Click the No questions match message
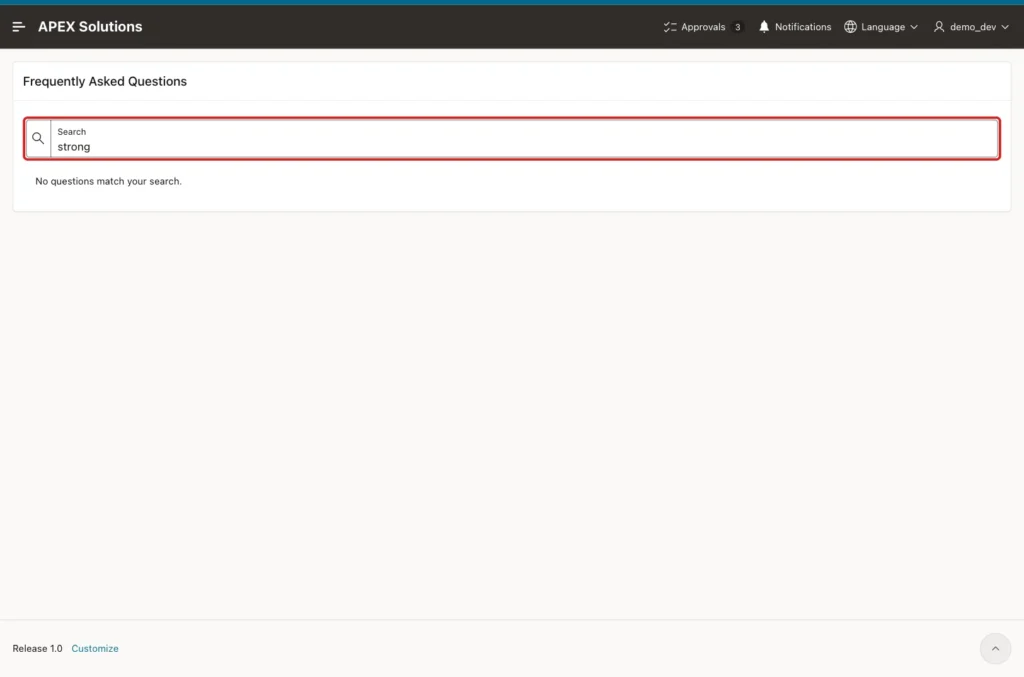This screenshot has width=1024, height=677. coord(108,181)
